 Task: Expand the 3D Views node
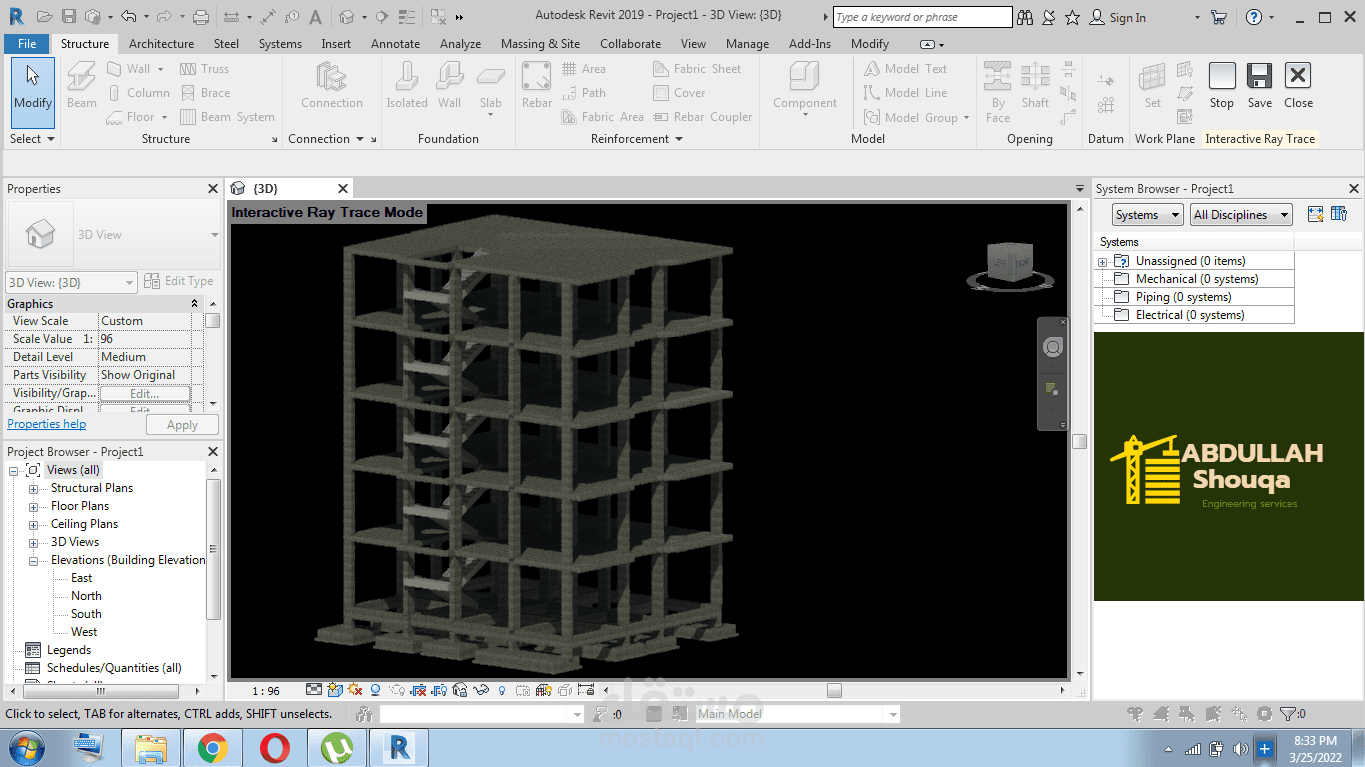34,543
